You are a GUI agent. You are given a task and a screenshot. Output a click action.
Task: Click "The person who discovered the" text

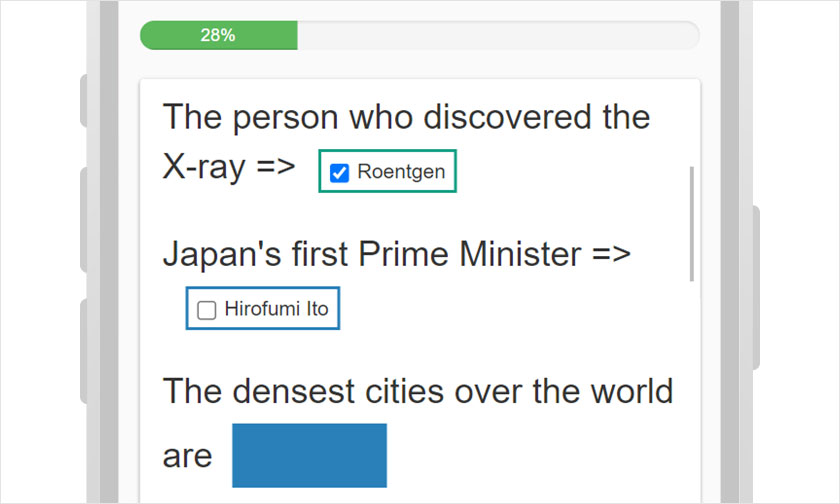pos(406,117)
